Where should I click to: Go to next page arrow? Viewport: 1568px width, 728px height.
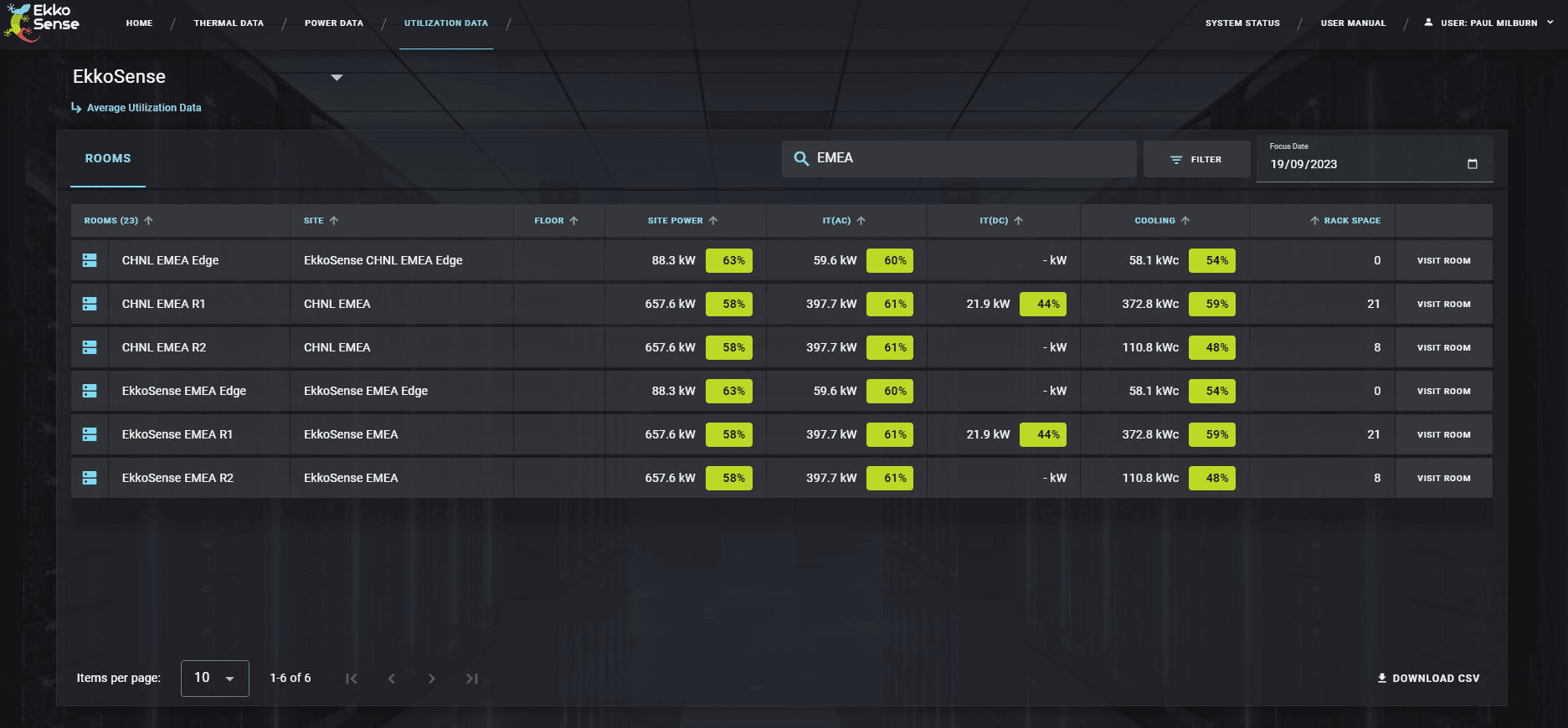click(x=432, y=679)
